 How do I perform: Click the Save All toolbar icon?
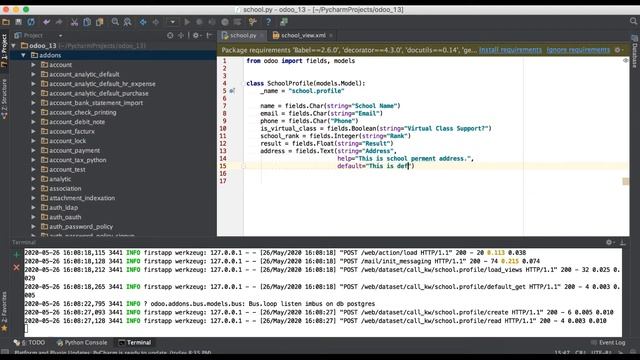pos(18,22)
